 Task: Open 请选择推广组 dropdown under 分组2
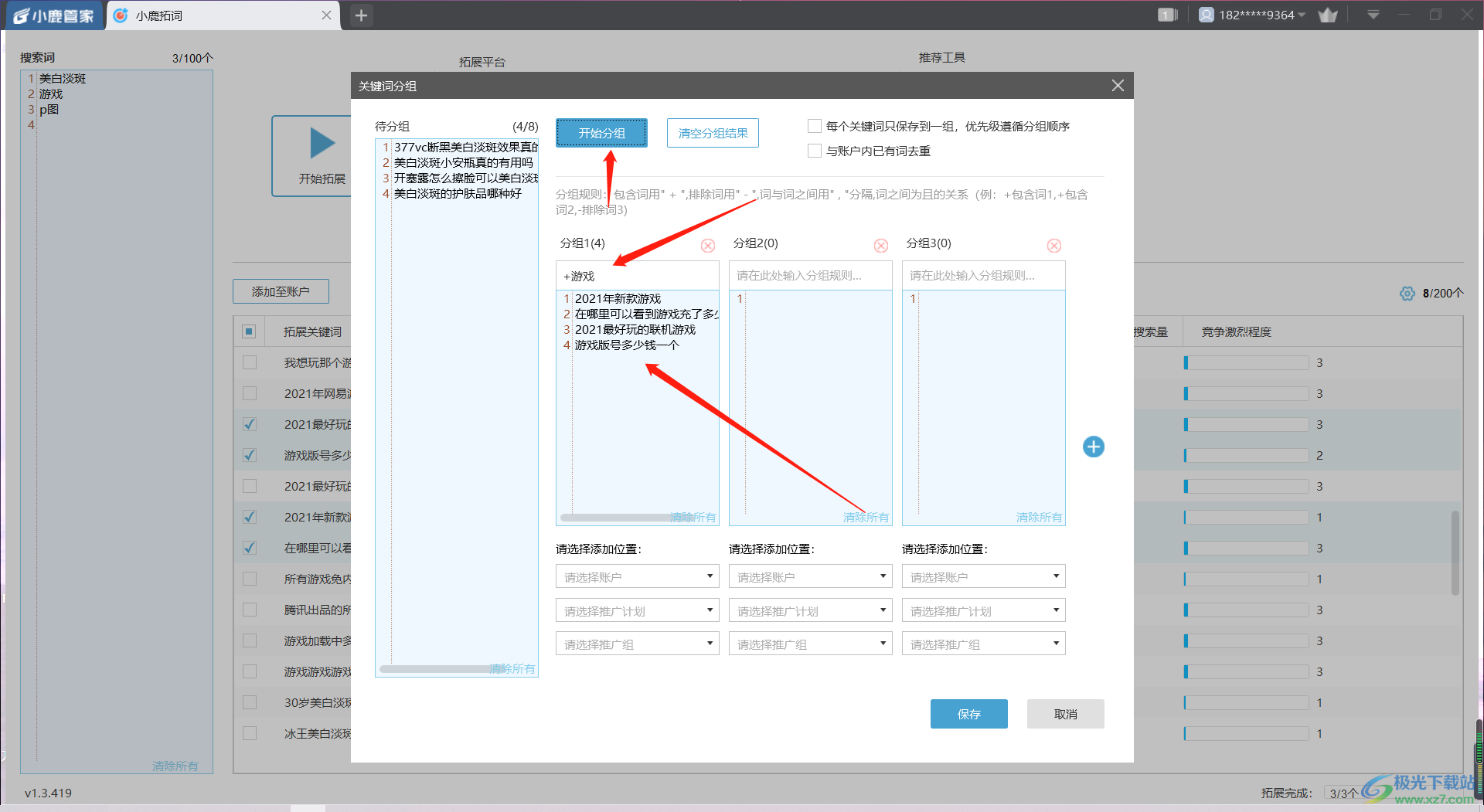(811, 644)
